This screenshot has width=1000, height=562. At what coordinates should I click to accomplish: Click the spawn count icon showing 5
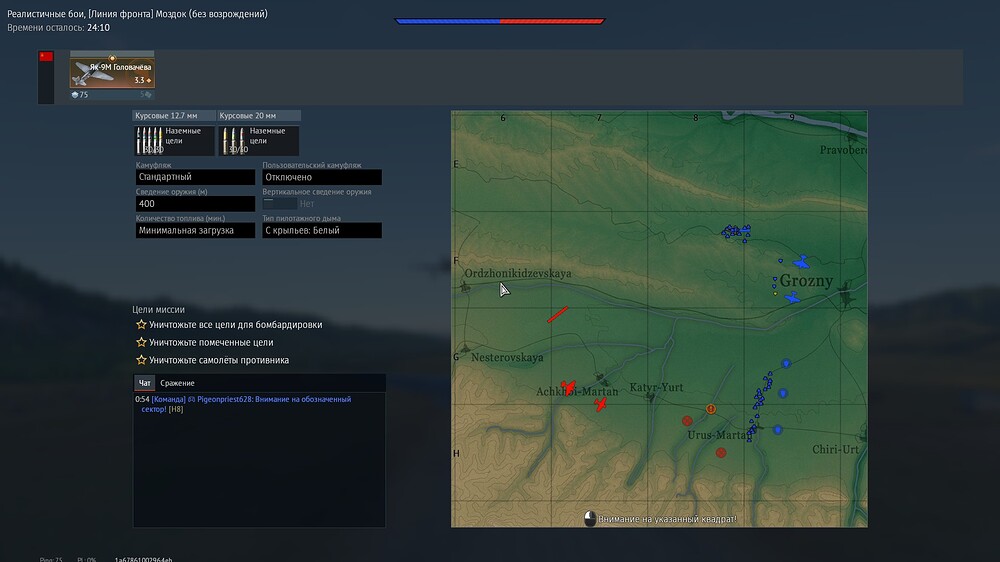146,94
